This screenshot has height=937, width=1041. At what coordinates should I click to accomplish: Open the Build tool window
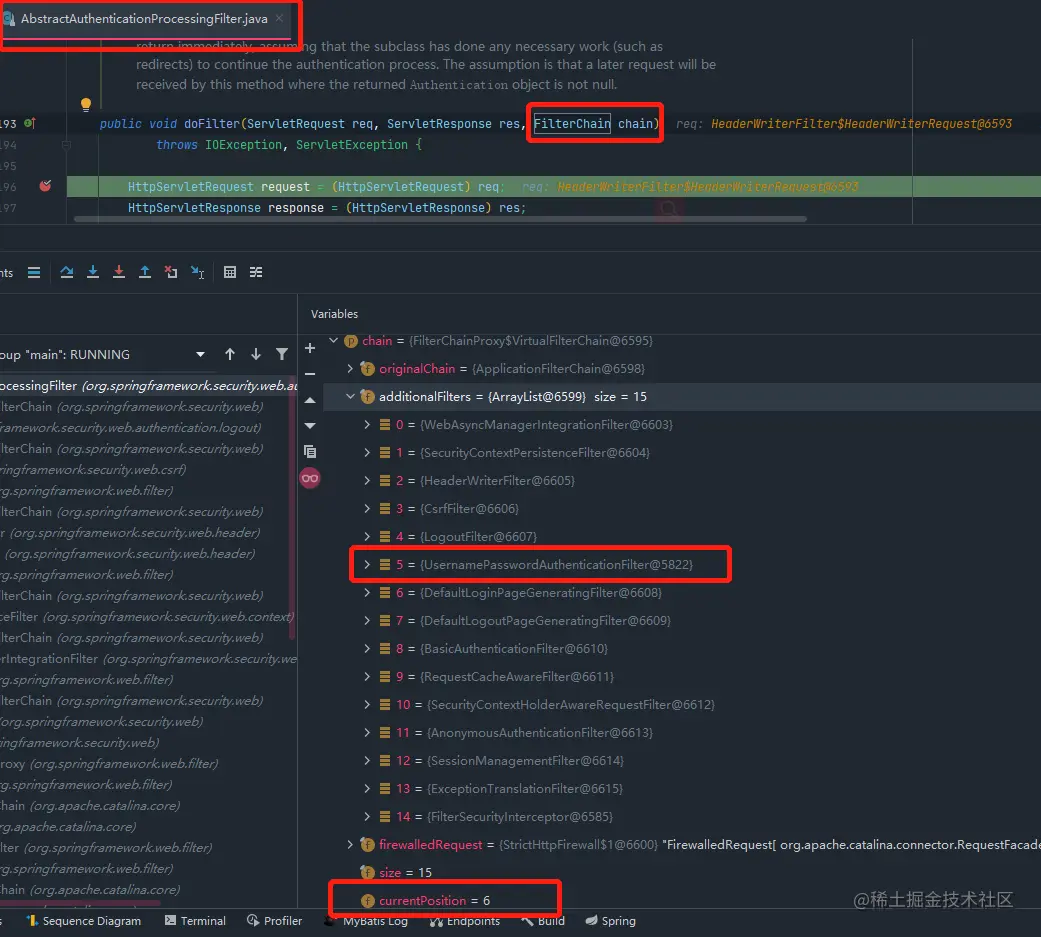coord(543,921)
